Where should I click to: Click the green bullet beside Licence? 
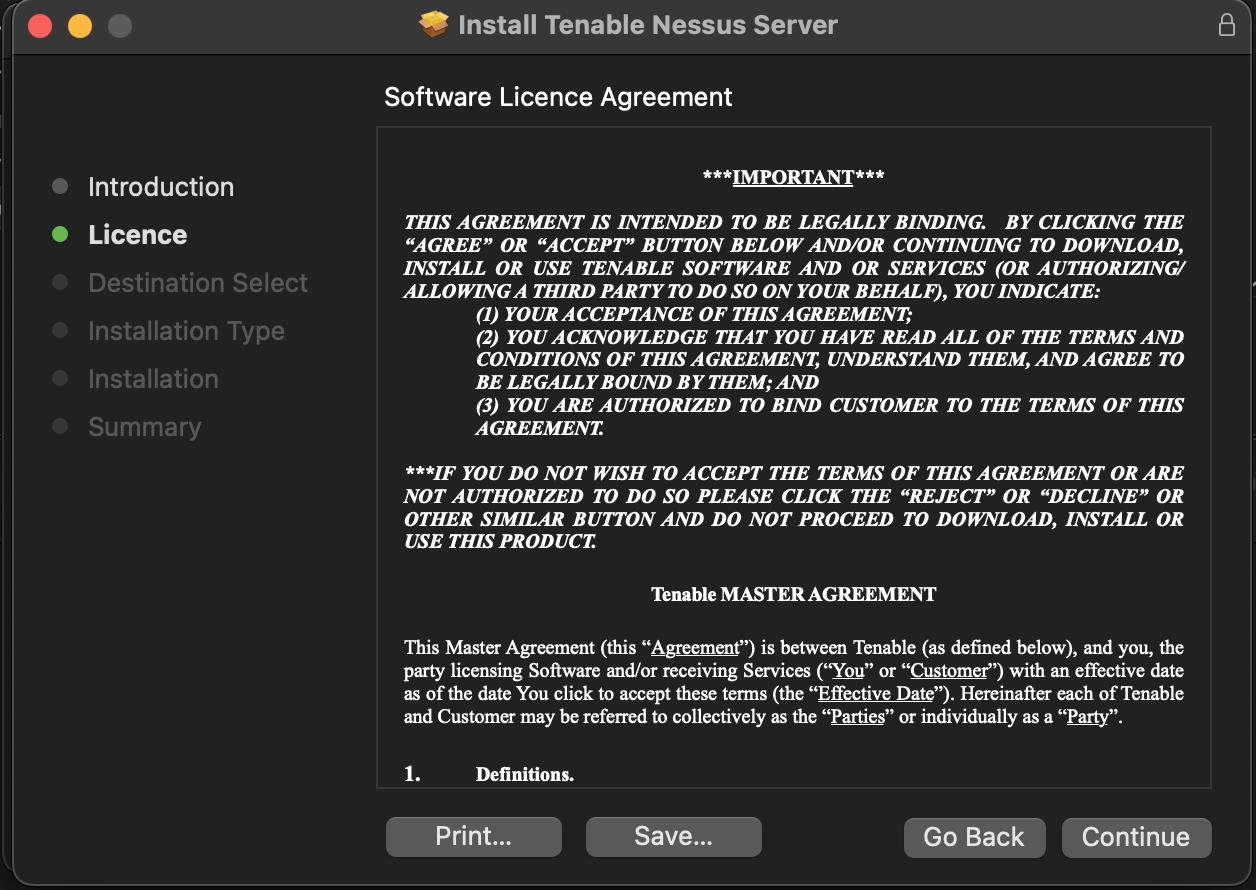pos(60,234)
